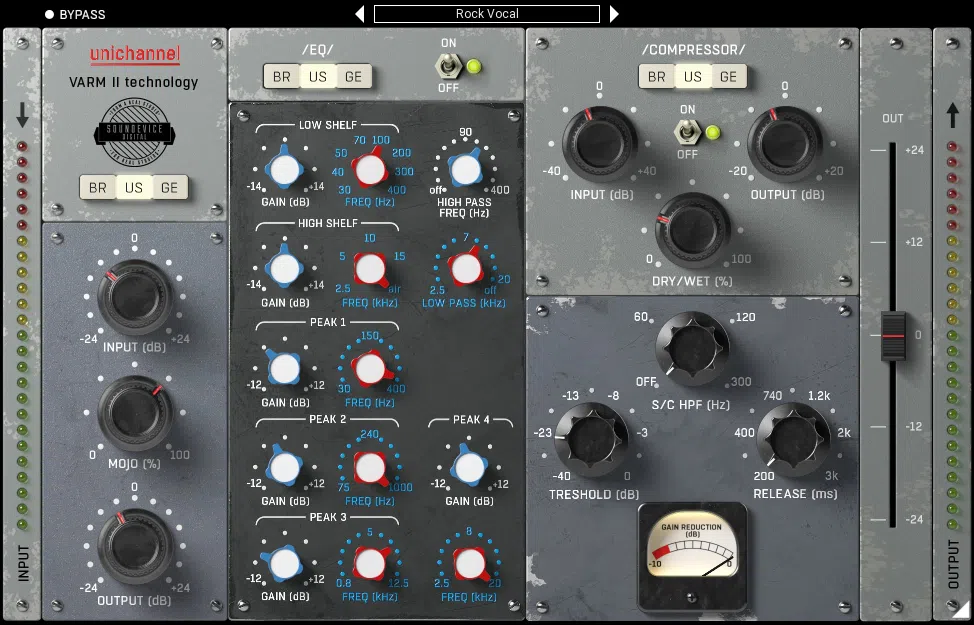Click the +12 mark on OUT fader track
Image resolution: width=974 pixels, height=625 pixels.
tap(878, 242)
